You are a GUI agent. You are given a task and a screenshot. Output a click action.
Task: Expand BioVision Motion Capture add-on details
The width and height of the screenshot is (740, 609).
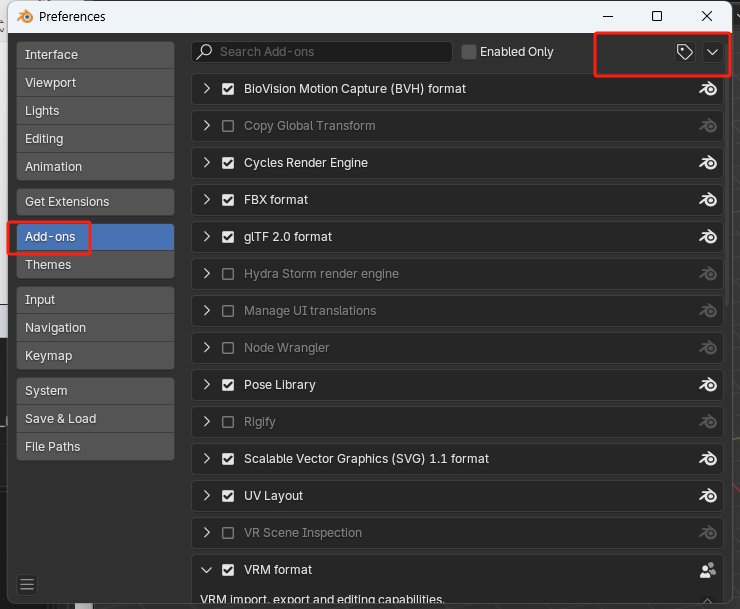point(206,89)
